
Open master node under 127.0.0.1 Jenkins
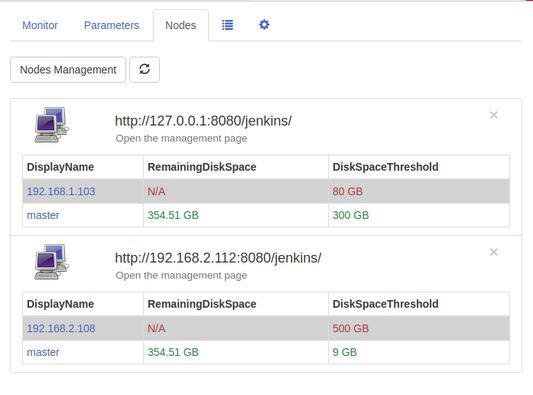pyautogui.click(x=43, y=215)
